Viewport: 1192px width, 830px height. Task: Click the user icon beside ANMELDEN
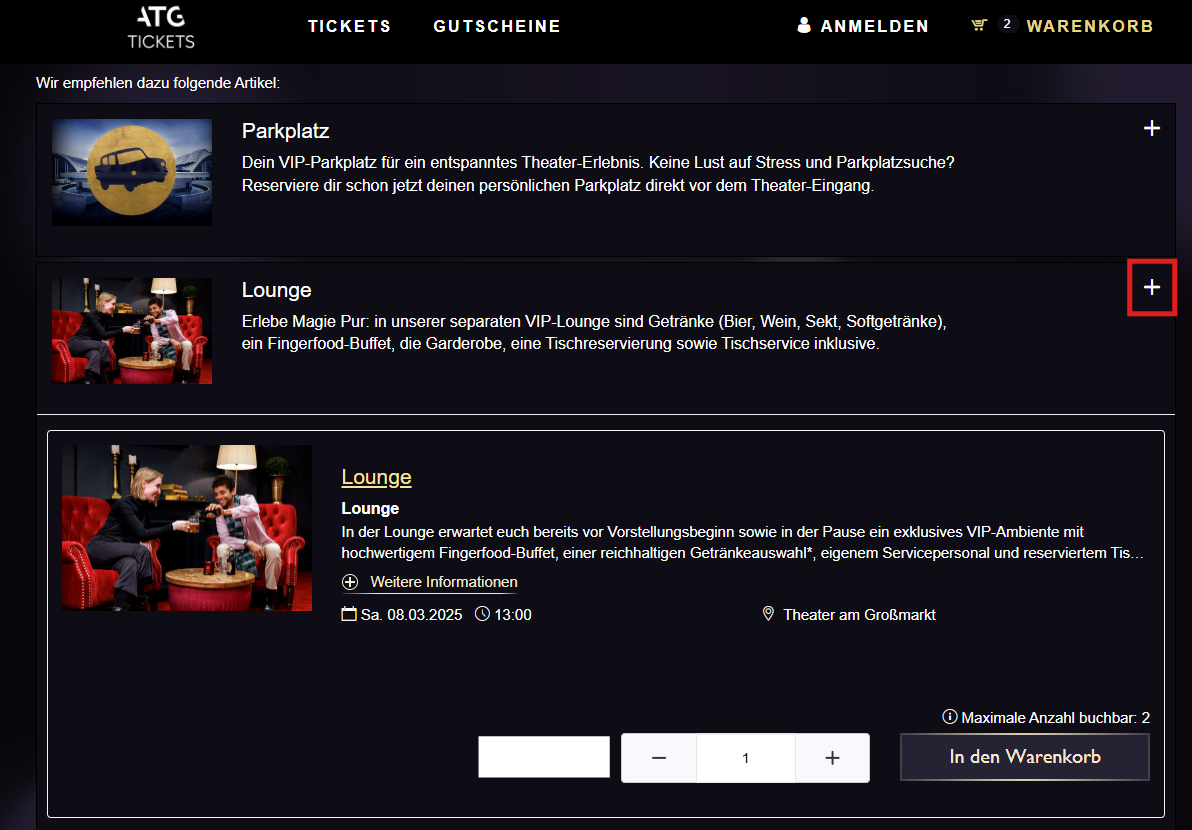point(804,26)
